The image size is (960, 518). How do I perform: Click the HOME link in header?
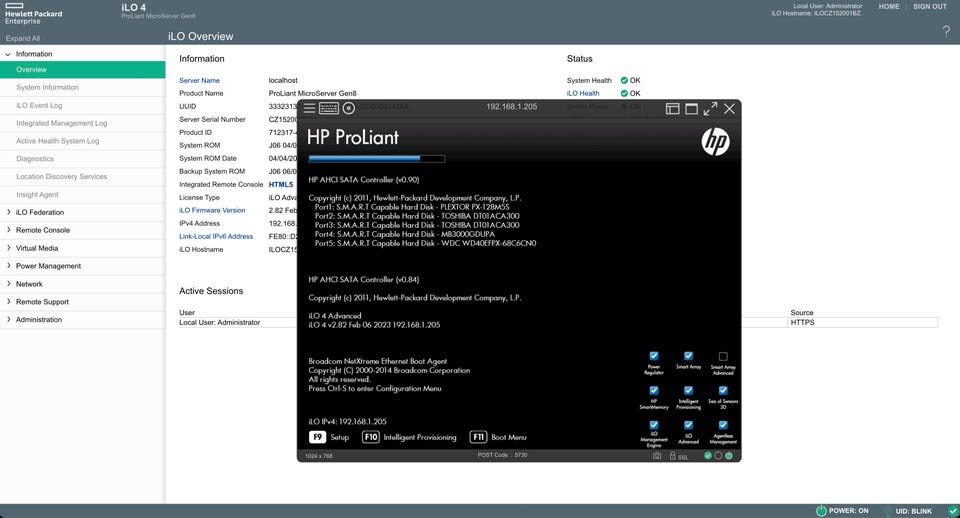pos(888,7)
